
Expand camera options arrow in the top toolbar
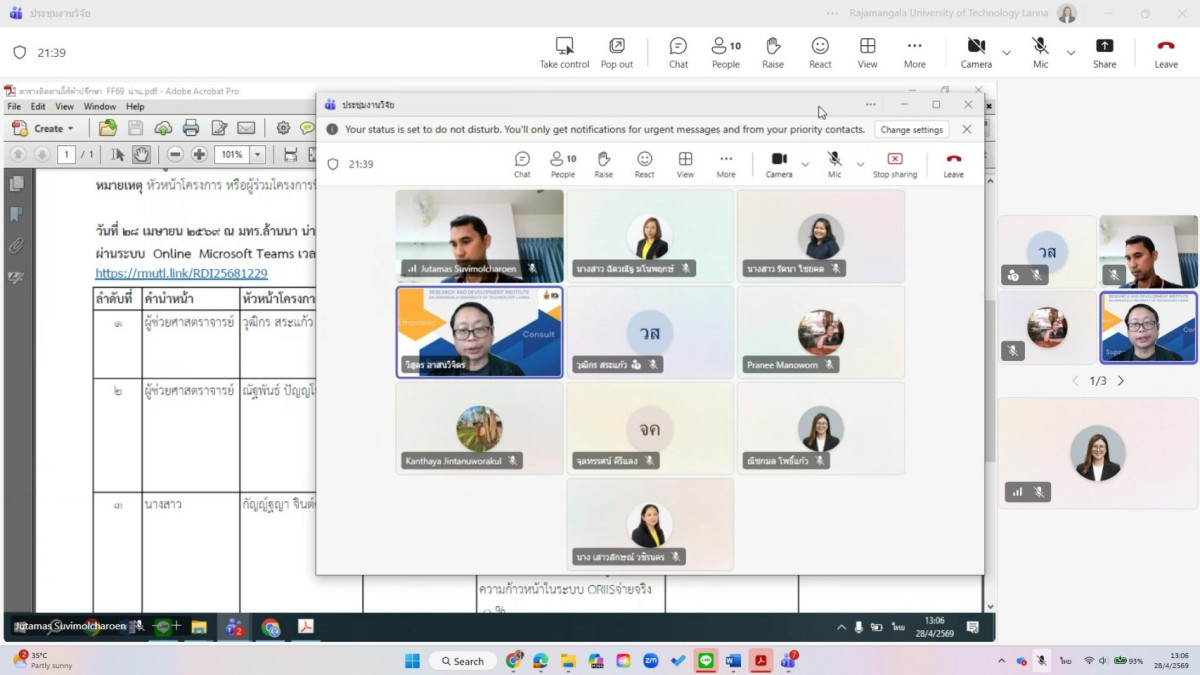(1006, 53)
